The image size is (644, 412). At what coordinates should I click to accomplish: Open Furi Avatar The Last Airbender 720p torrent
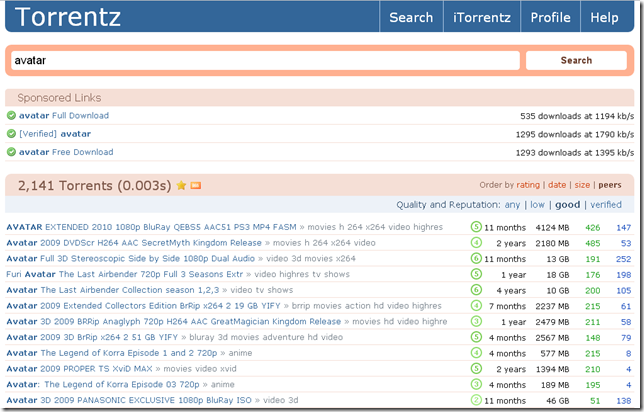[x=124, y=274]
